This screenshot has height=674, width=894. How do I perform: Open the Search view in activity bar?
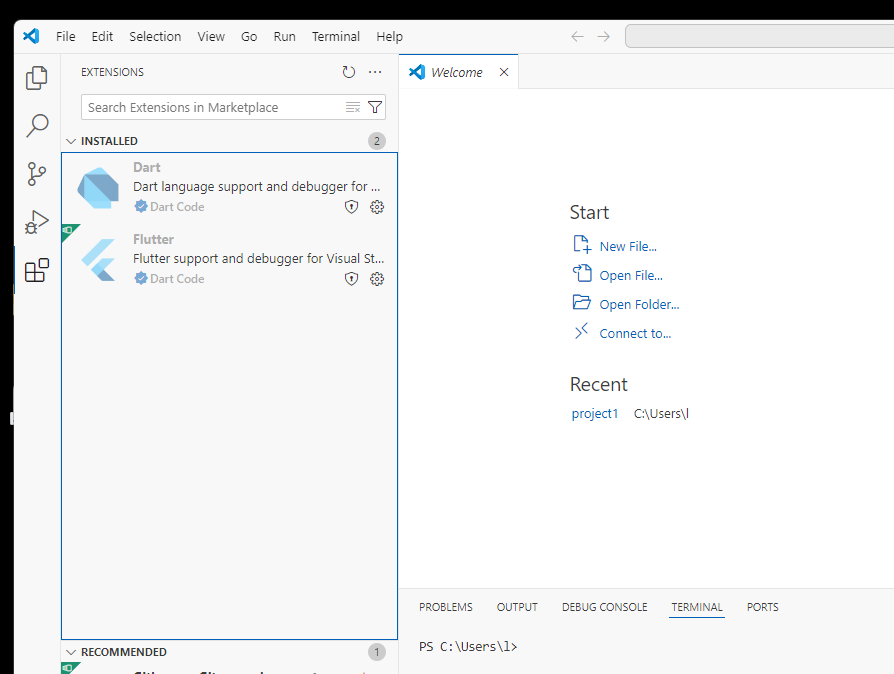36,125
